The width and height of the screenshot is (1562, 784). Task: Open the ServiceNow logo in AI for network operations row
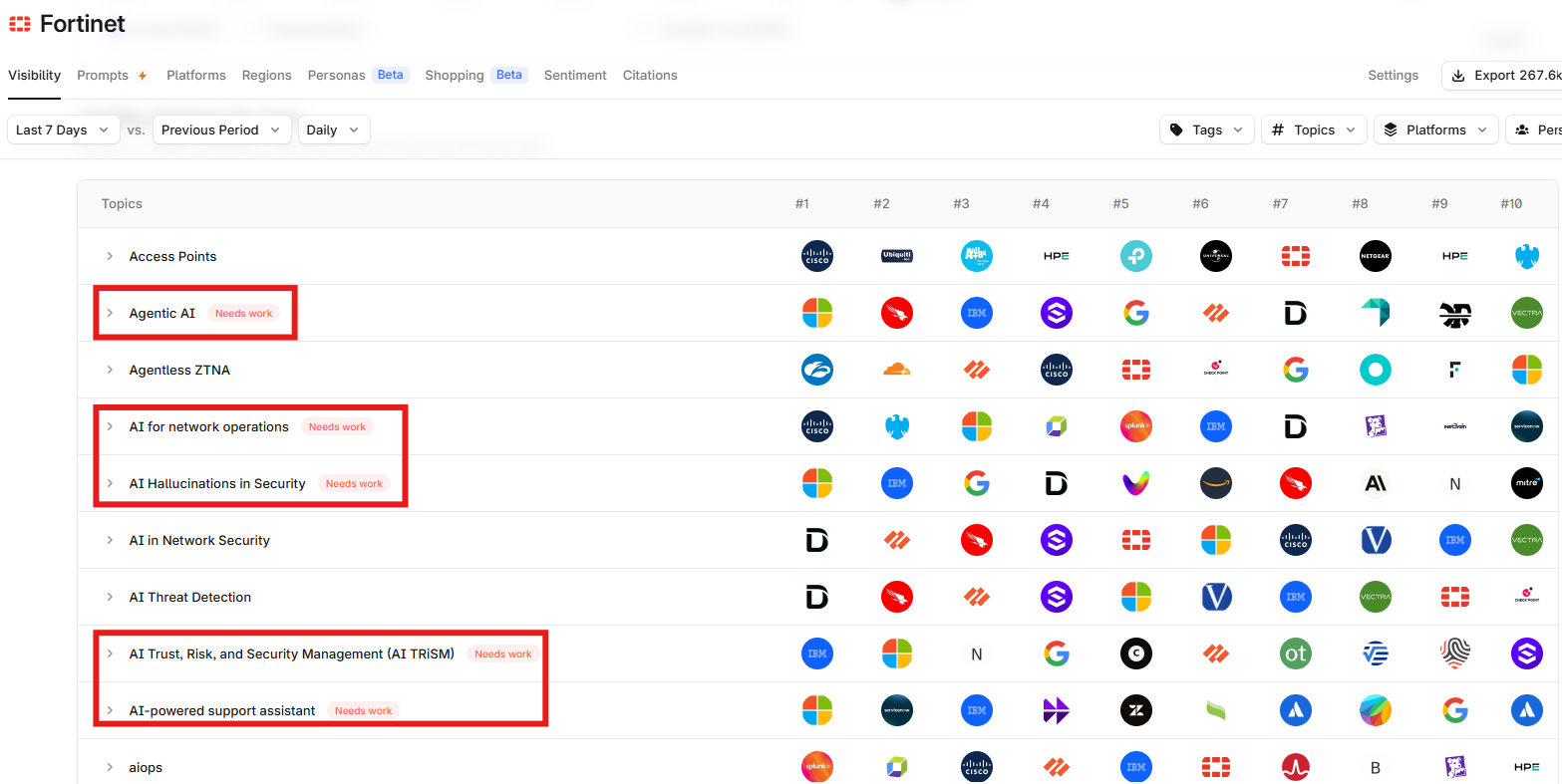(x=1527, y=426)
